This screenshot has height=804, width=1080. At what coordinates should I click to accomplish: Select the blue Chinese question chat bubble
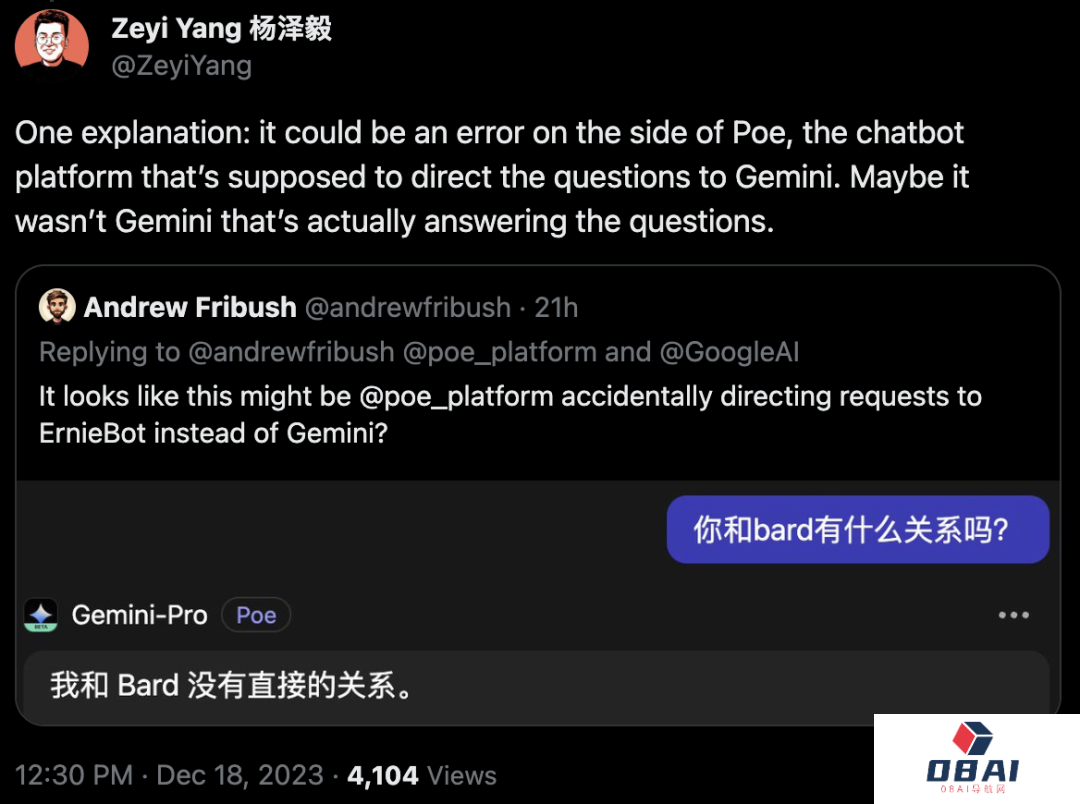[x=857, y=529]
